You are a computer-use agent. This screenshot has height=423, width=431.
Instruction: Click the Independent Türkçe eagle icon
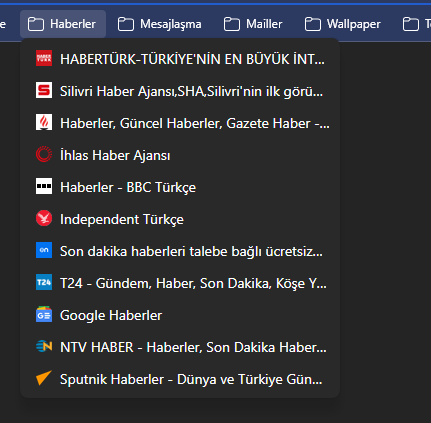(44, 218)
